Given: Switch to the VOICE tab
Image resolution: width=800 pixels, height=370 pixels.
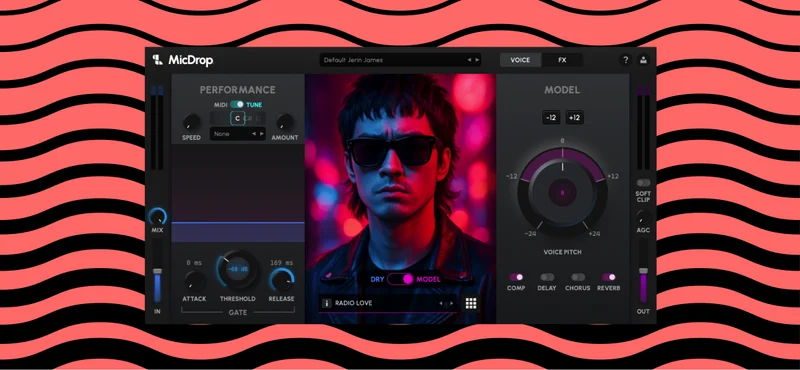Looking at the screenshot, I should coord(520,60).
